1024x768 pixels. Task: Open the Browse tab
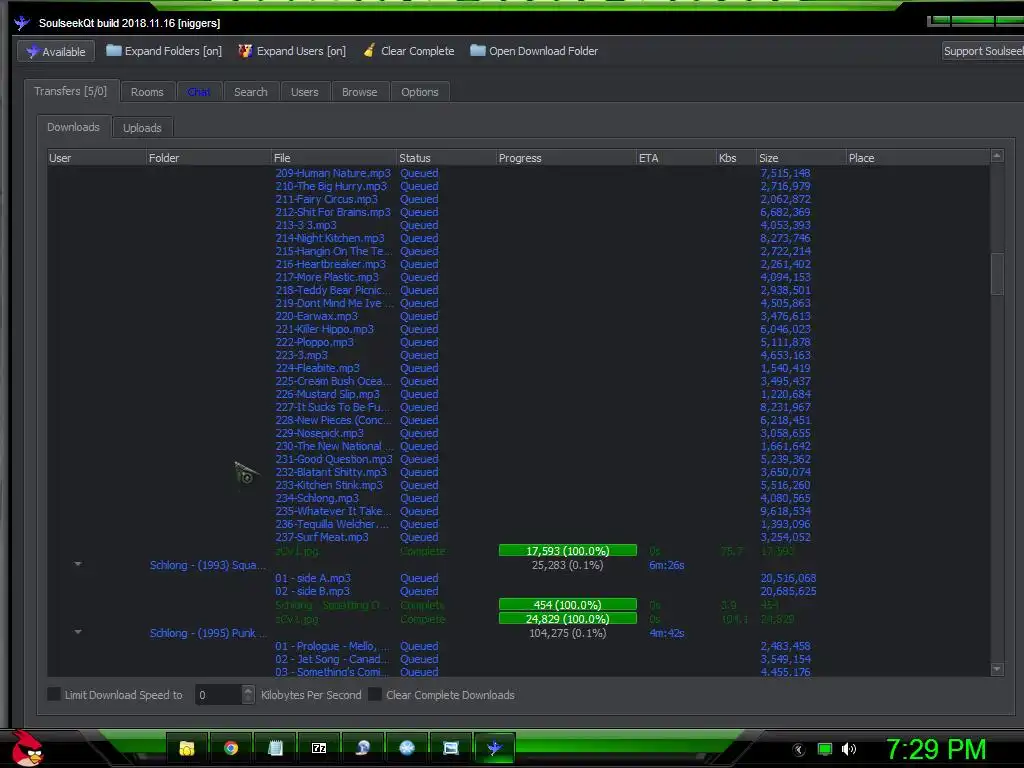[x=359, y=92]
